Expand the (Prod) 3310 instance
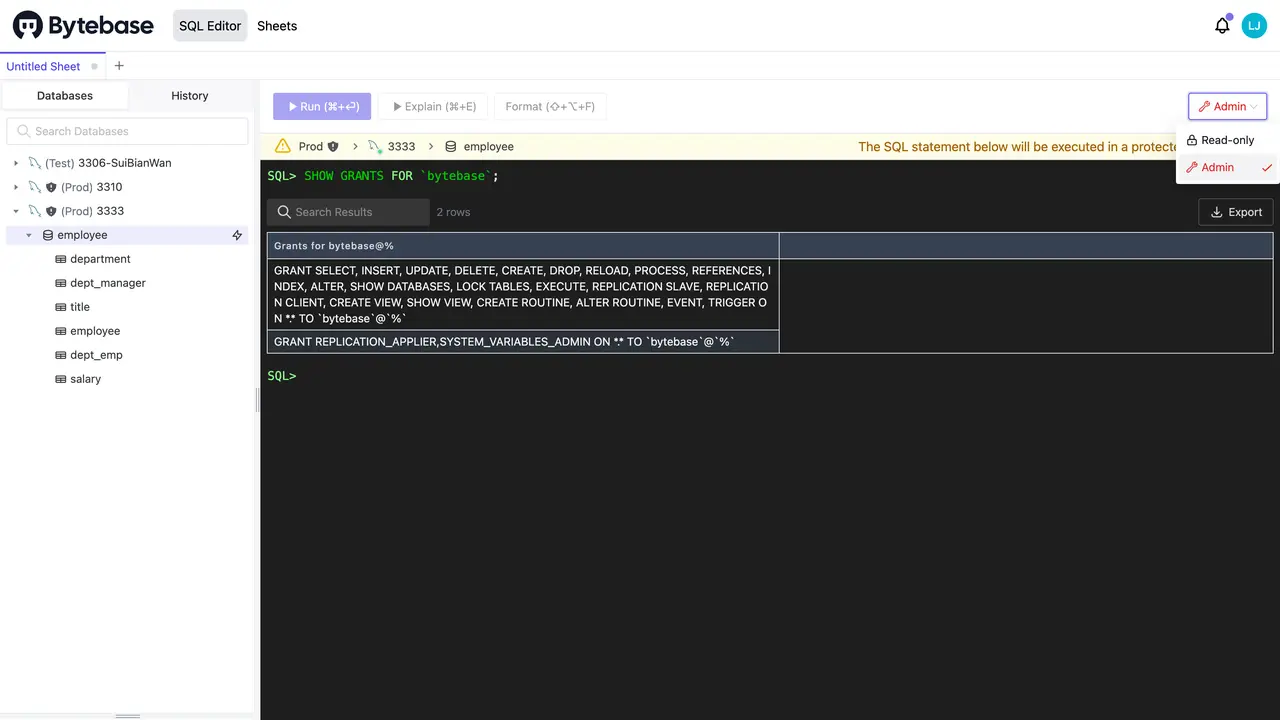 16,187
